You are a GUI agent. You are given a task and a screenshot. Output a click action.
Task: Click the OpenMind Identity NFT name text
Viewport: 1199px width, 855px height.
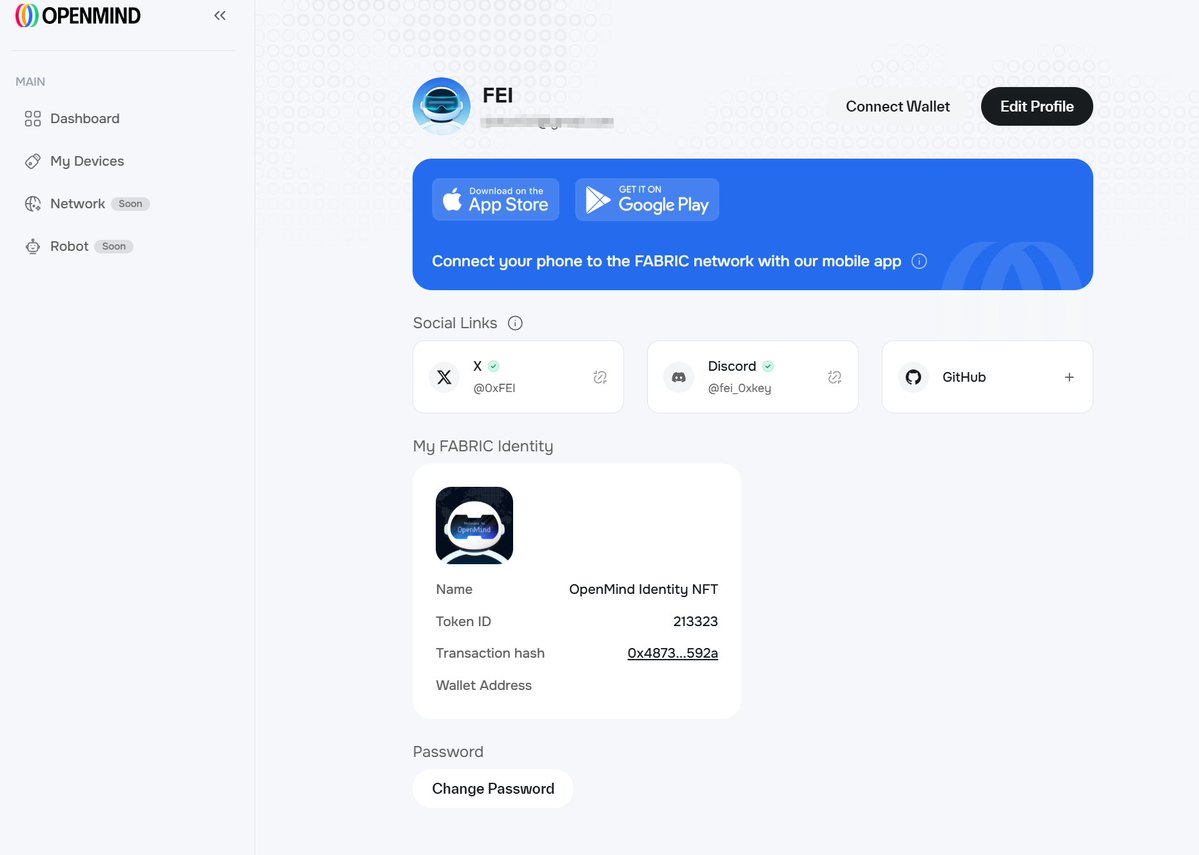point(643,590)
